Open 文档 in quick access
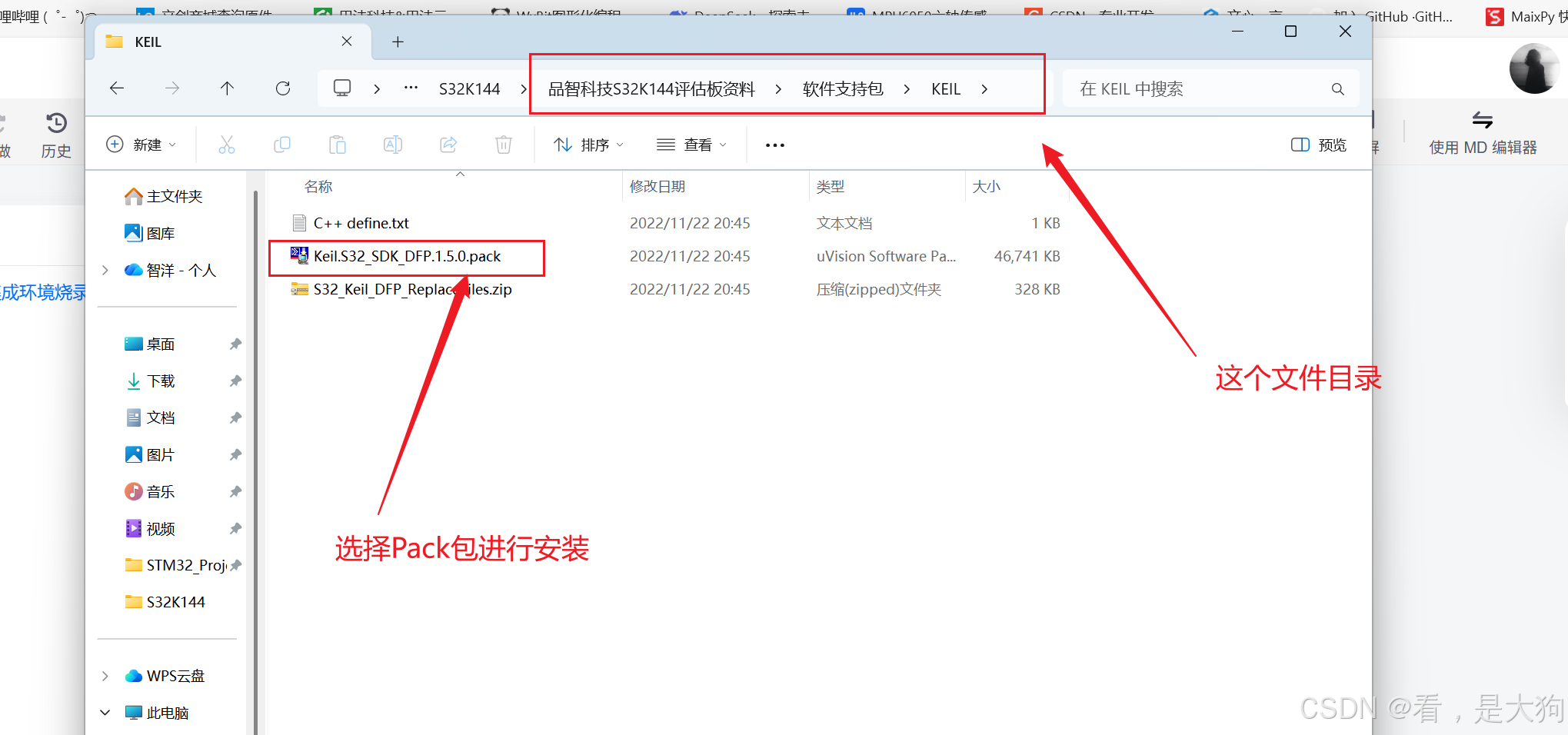Viewport: 1568px width, 735px height. (x=161, y=418)
